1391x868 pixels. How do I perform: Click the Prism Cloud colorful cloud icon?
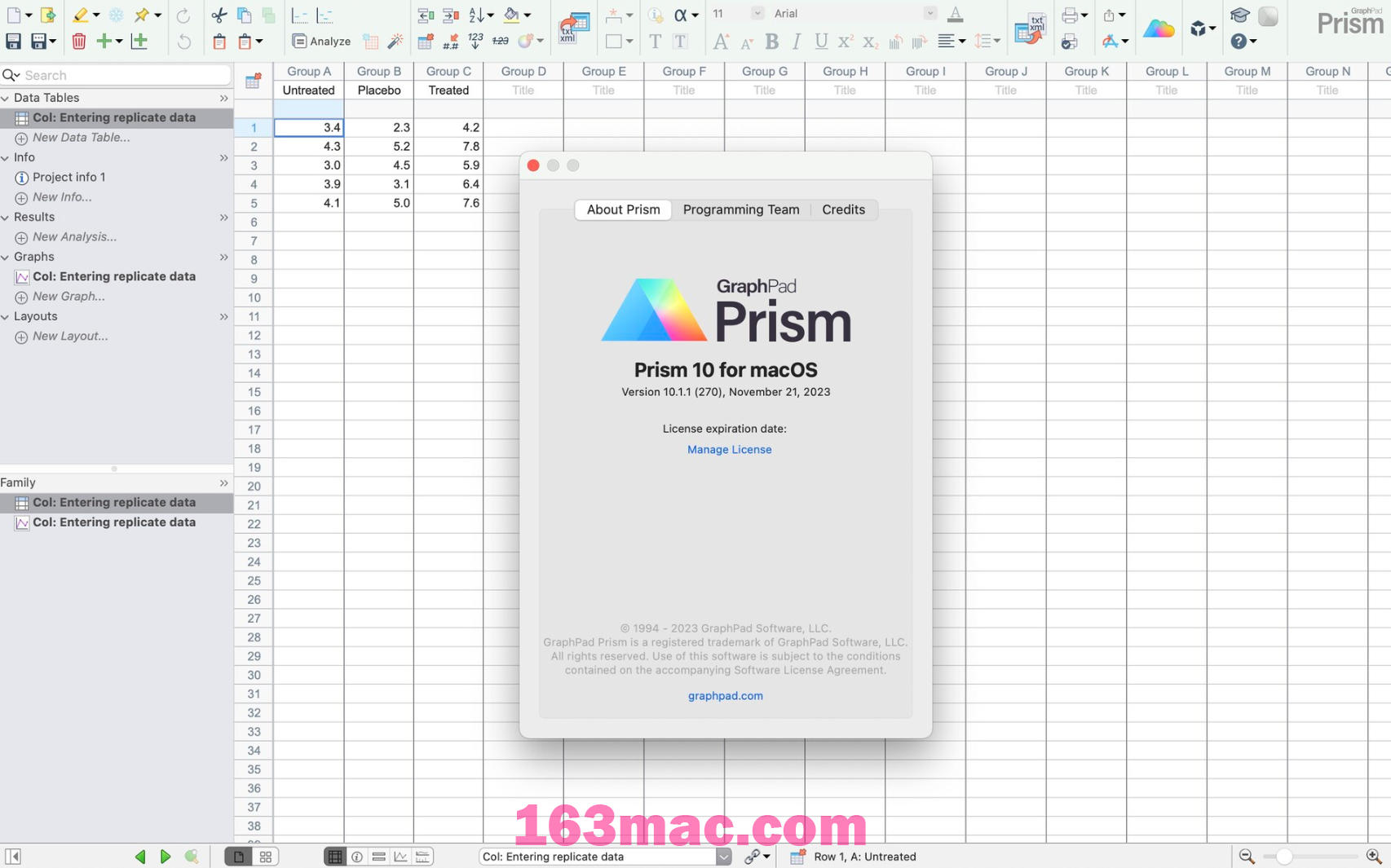(1159, 29)
